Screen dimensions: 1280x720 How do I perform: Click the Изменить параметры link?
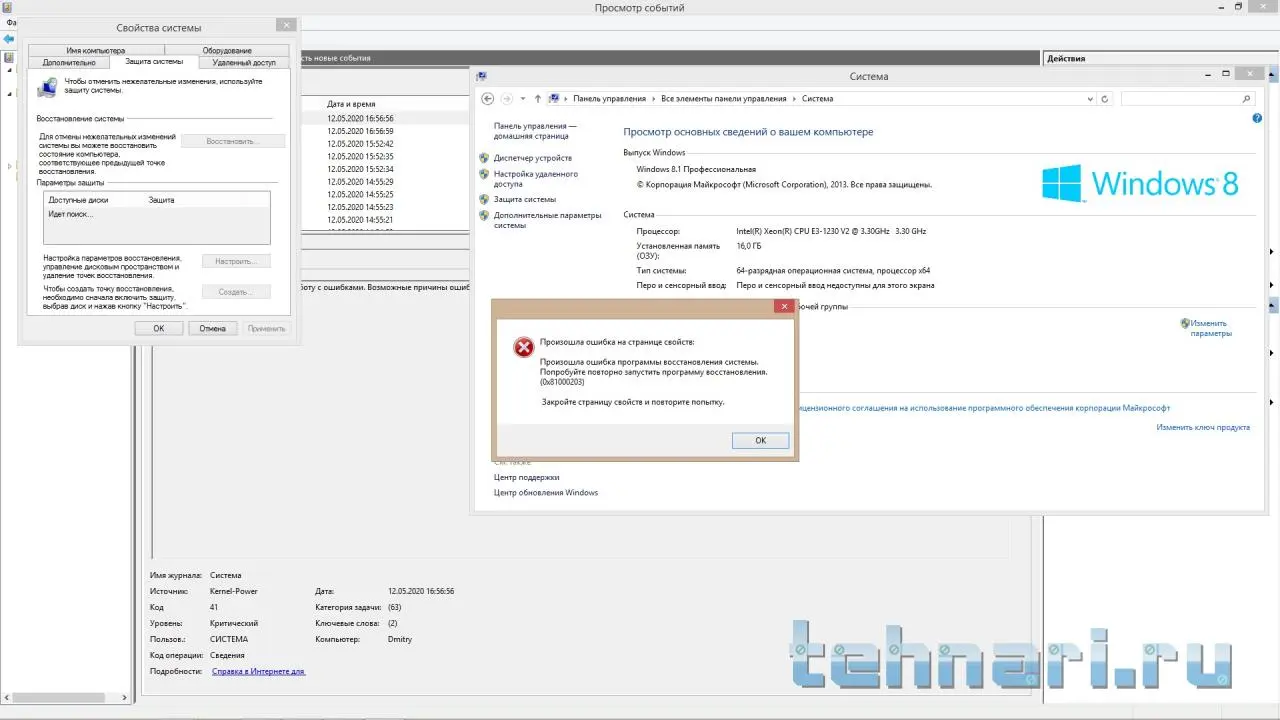[x=1209, y=328]
